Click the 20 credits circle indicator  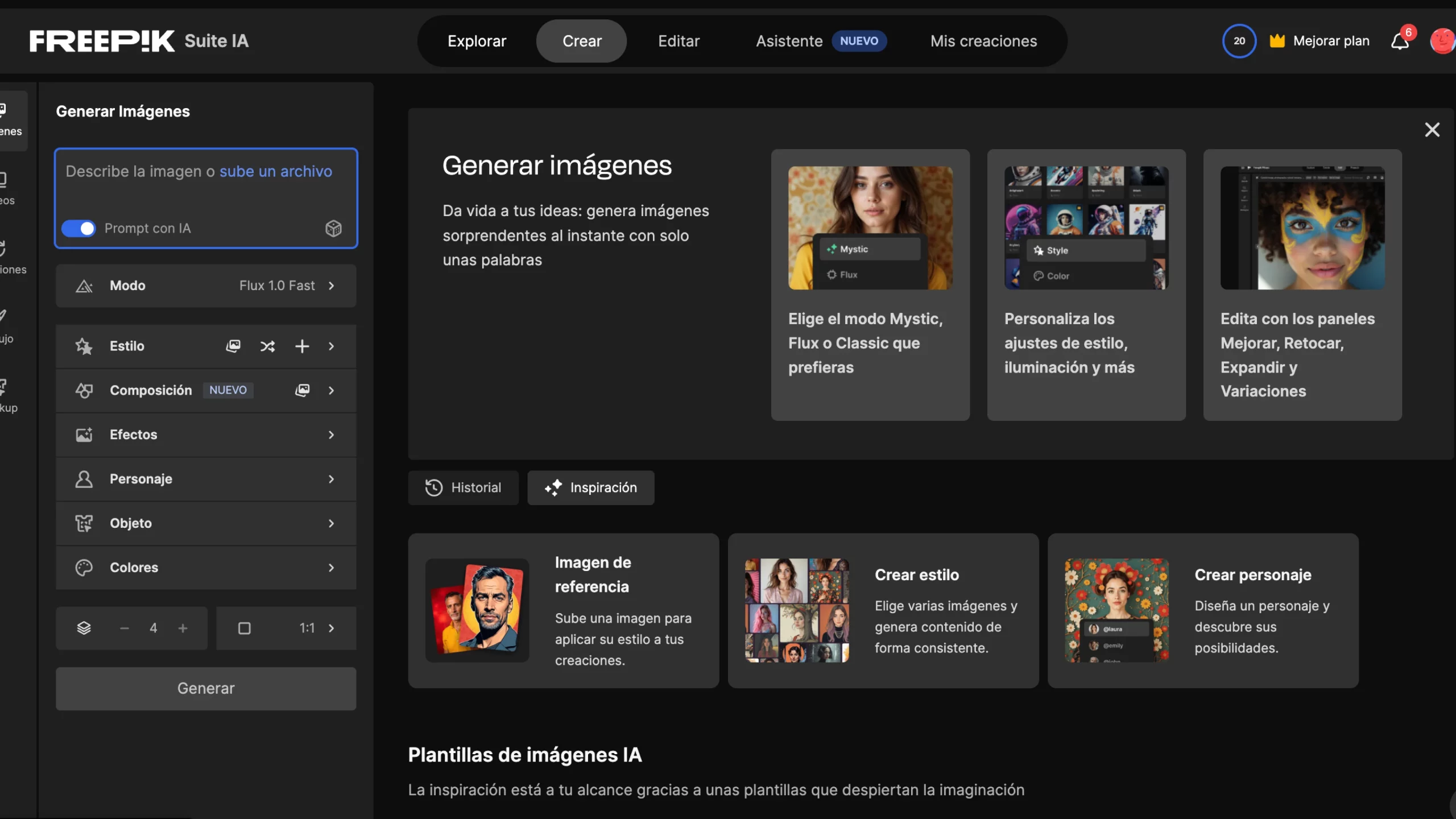tap(1239, 41)
